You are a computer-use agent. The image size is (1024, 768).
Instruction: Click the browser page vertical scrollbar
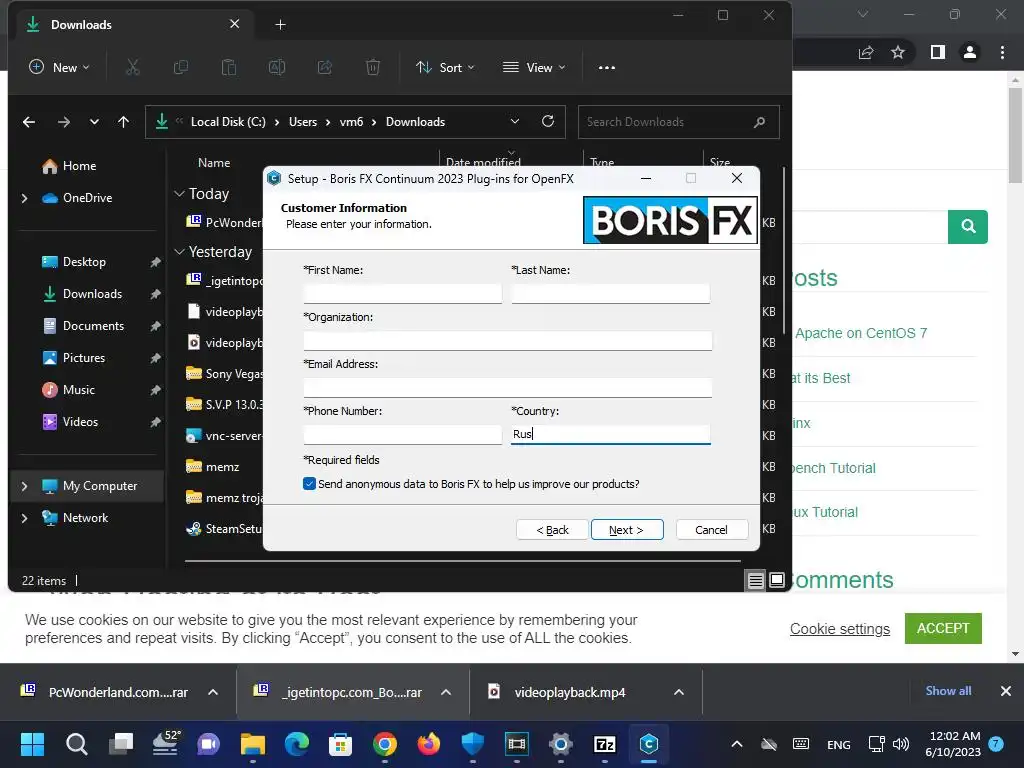click(x=1015, y=134)
